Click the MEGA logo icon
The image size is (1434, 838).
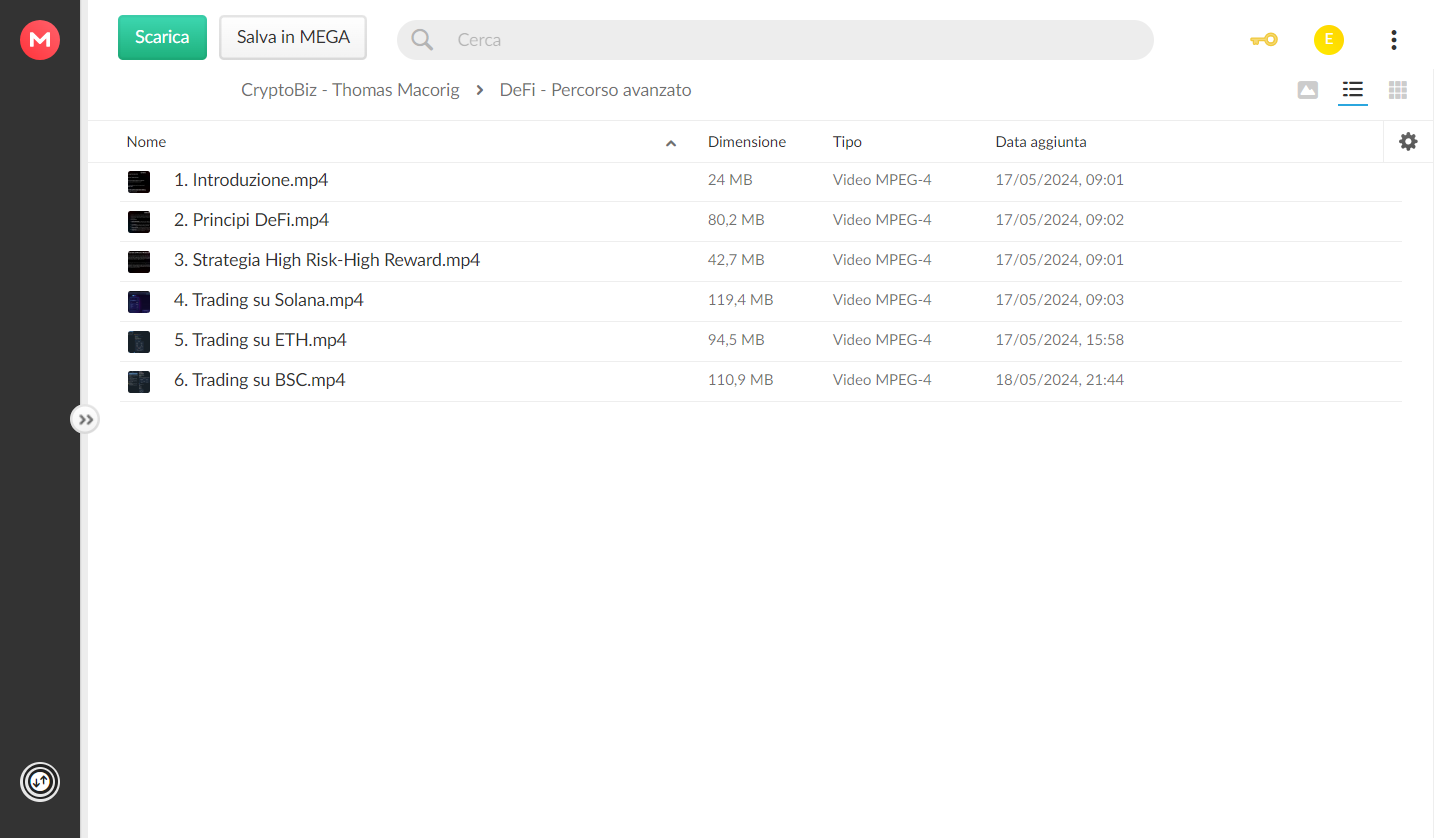click(x=40, y=39)
